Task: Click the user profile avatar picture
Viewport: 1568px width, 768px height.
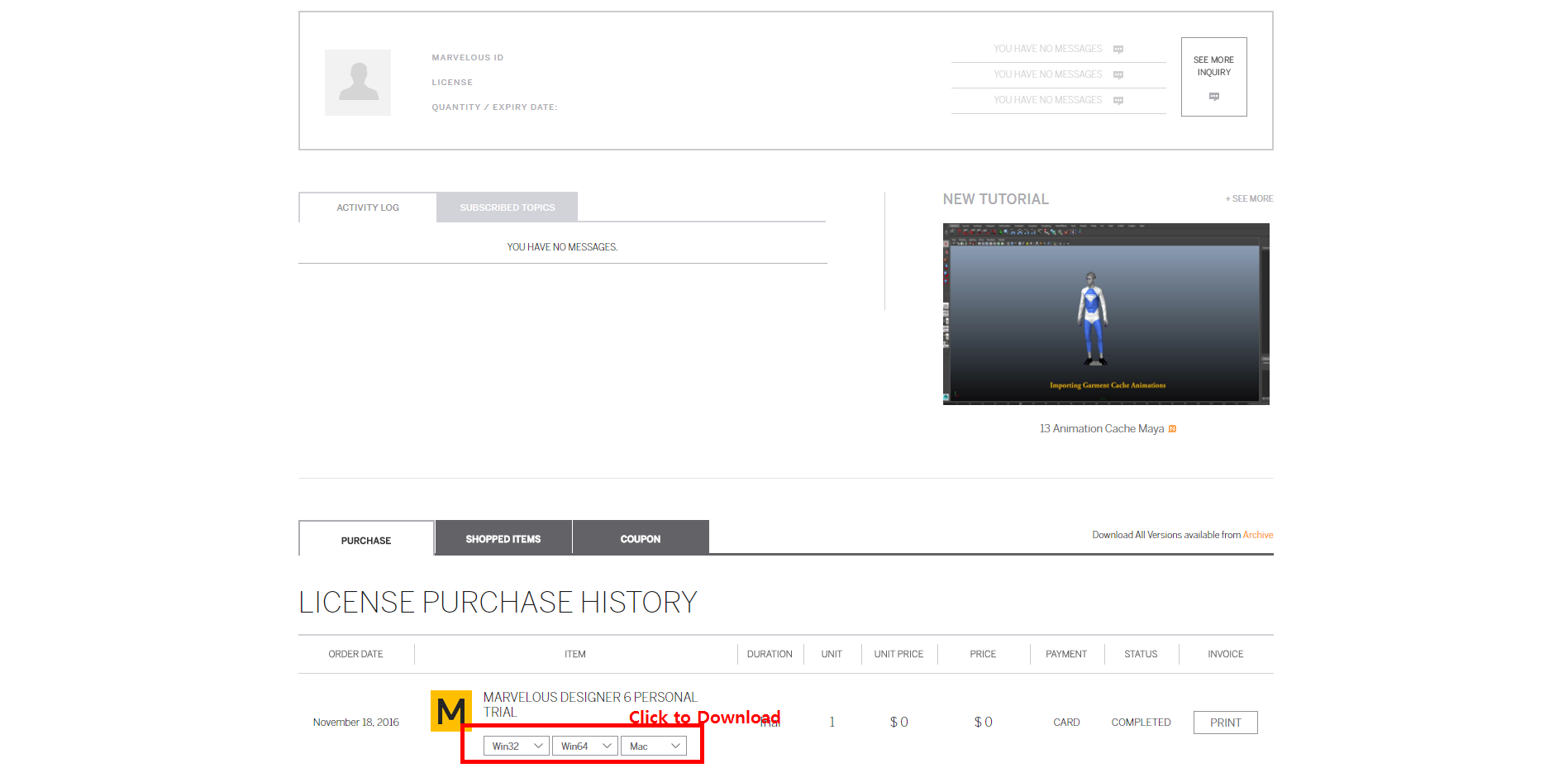Action: pos(358,83)
